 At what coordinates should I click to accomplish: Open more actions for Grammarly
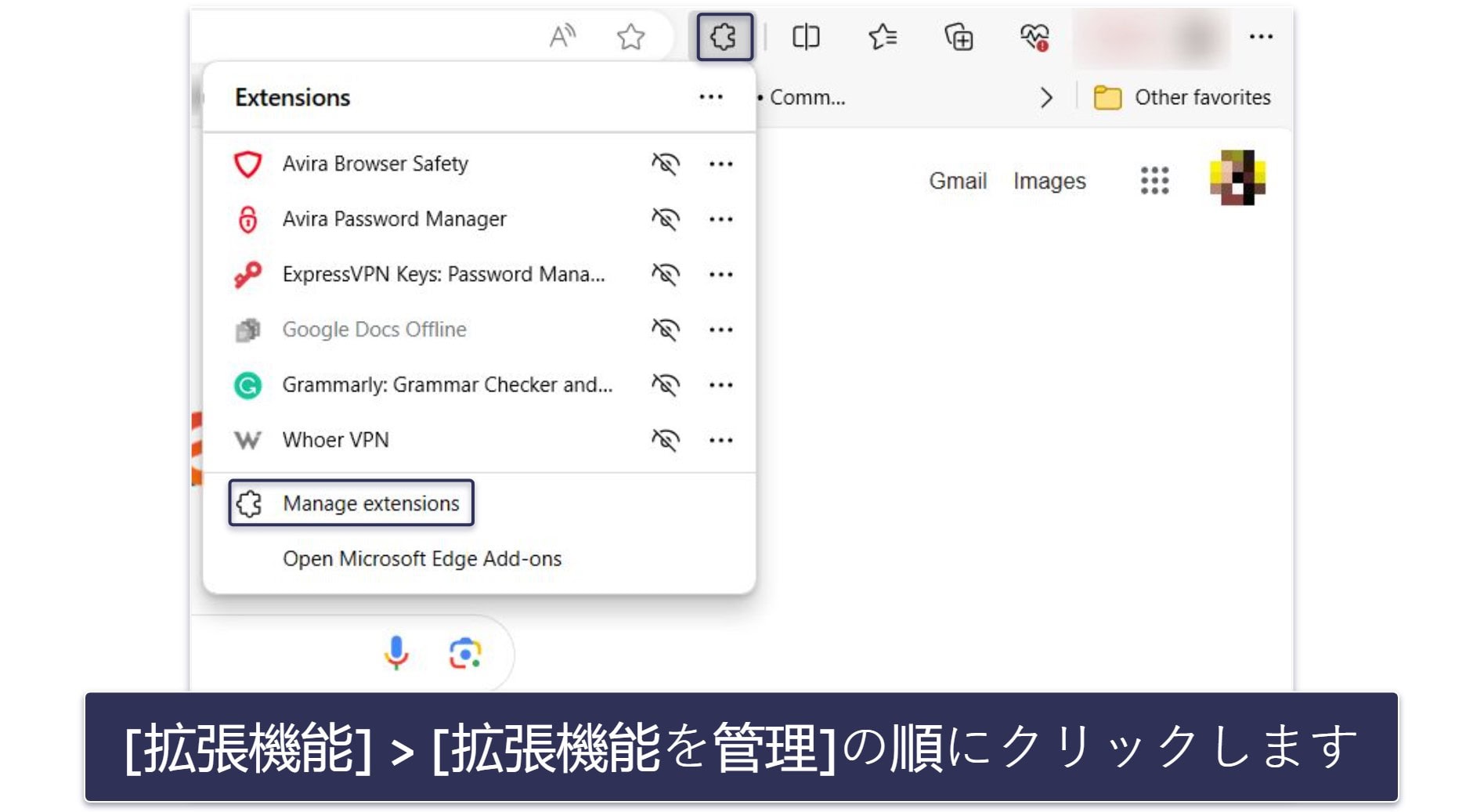pos(720,384)
